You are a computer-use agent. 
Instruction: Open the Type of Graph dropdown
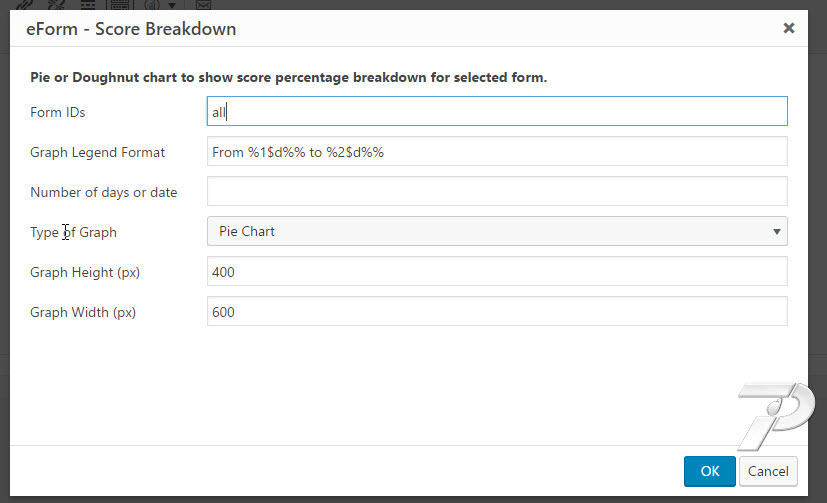(497, 231)
